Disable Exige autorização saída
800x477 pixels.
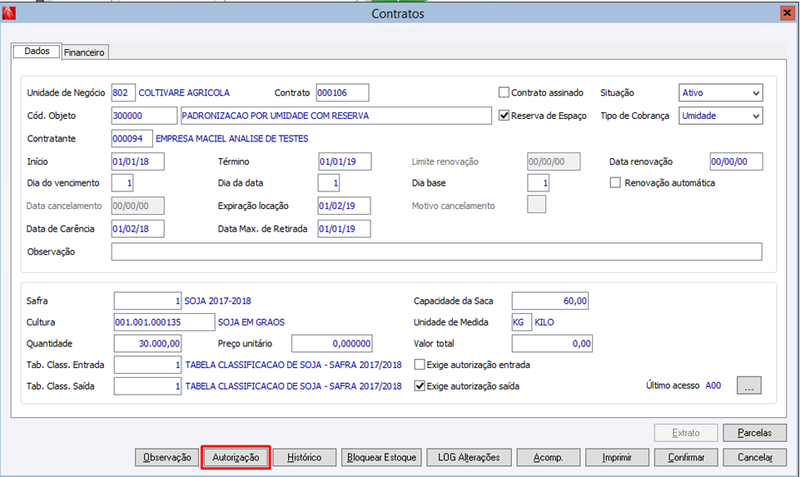click(x=419, y=386)
